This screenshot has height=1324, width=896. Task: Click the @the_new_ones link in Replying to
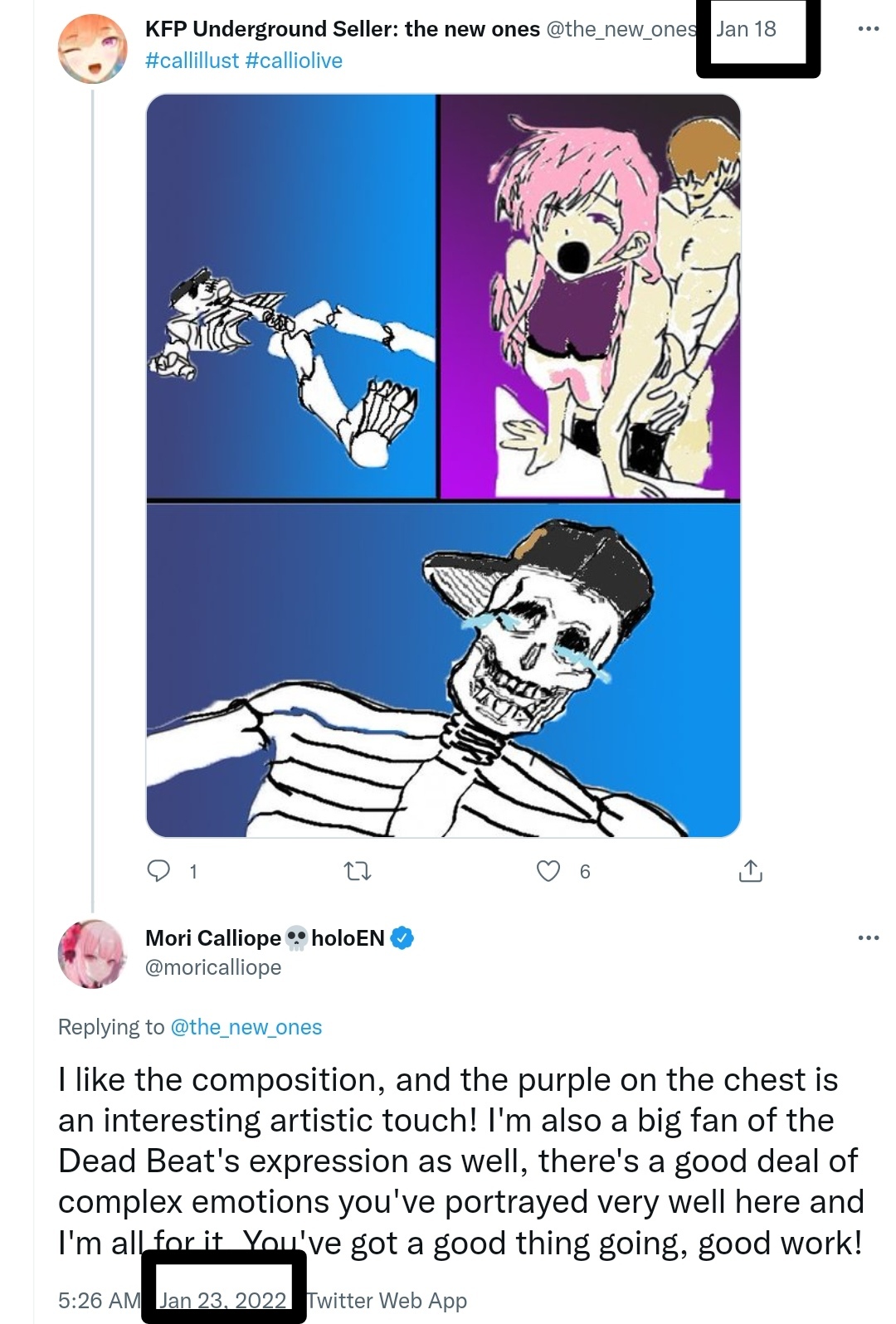click(x=246, y=1027)
